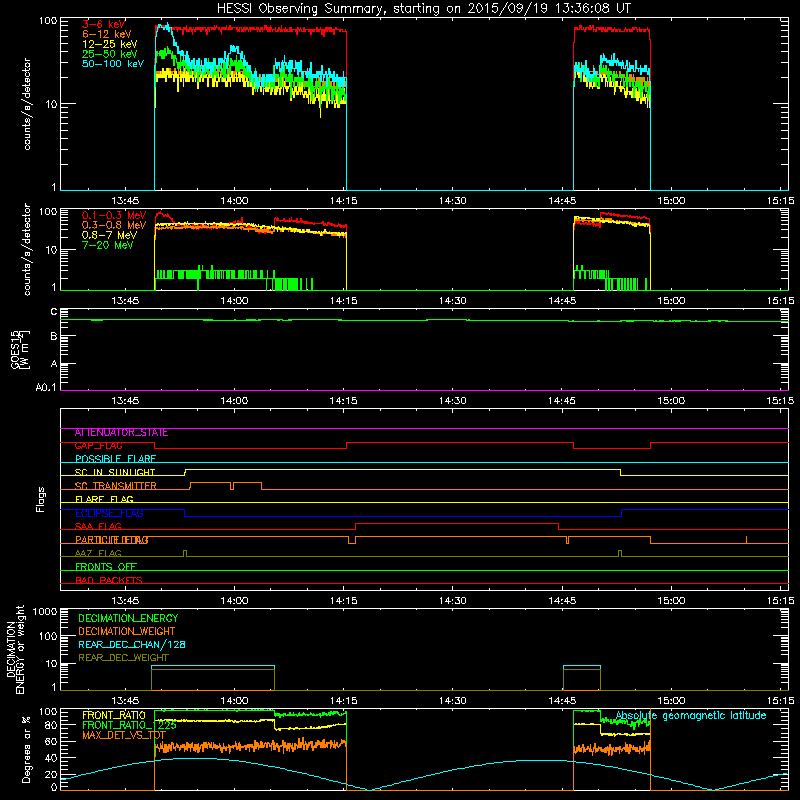The width and height of the screenshot is (800, 800).
Task: Click "counts/s/detector" axis label of the MeV panel
Action: (27, 250)
